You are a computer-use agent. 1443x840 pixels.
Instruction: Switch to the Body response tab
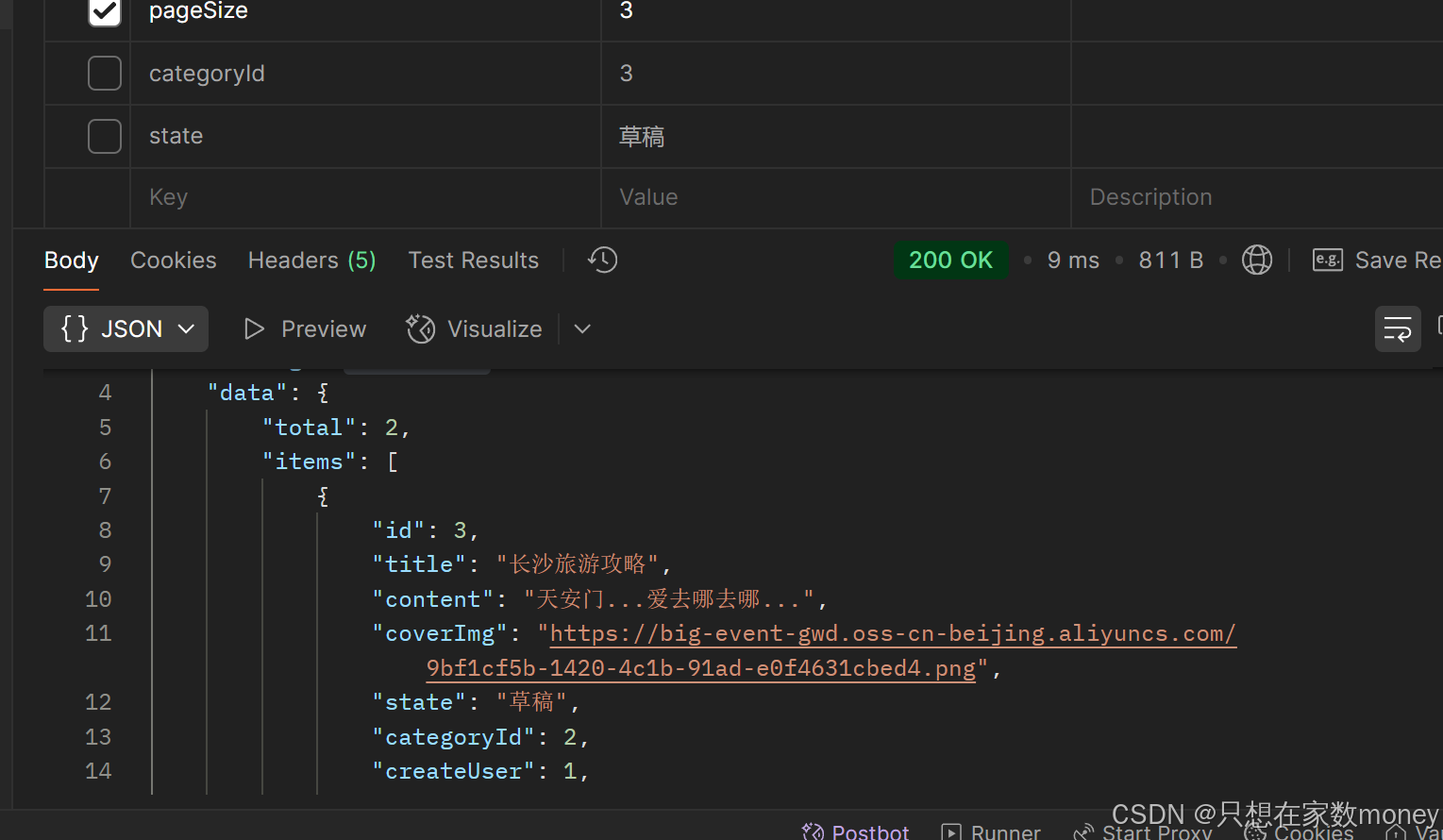72,260
